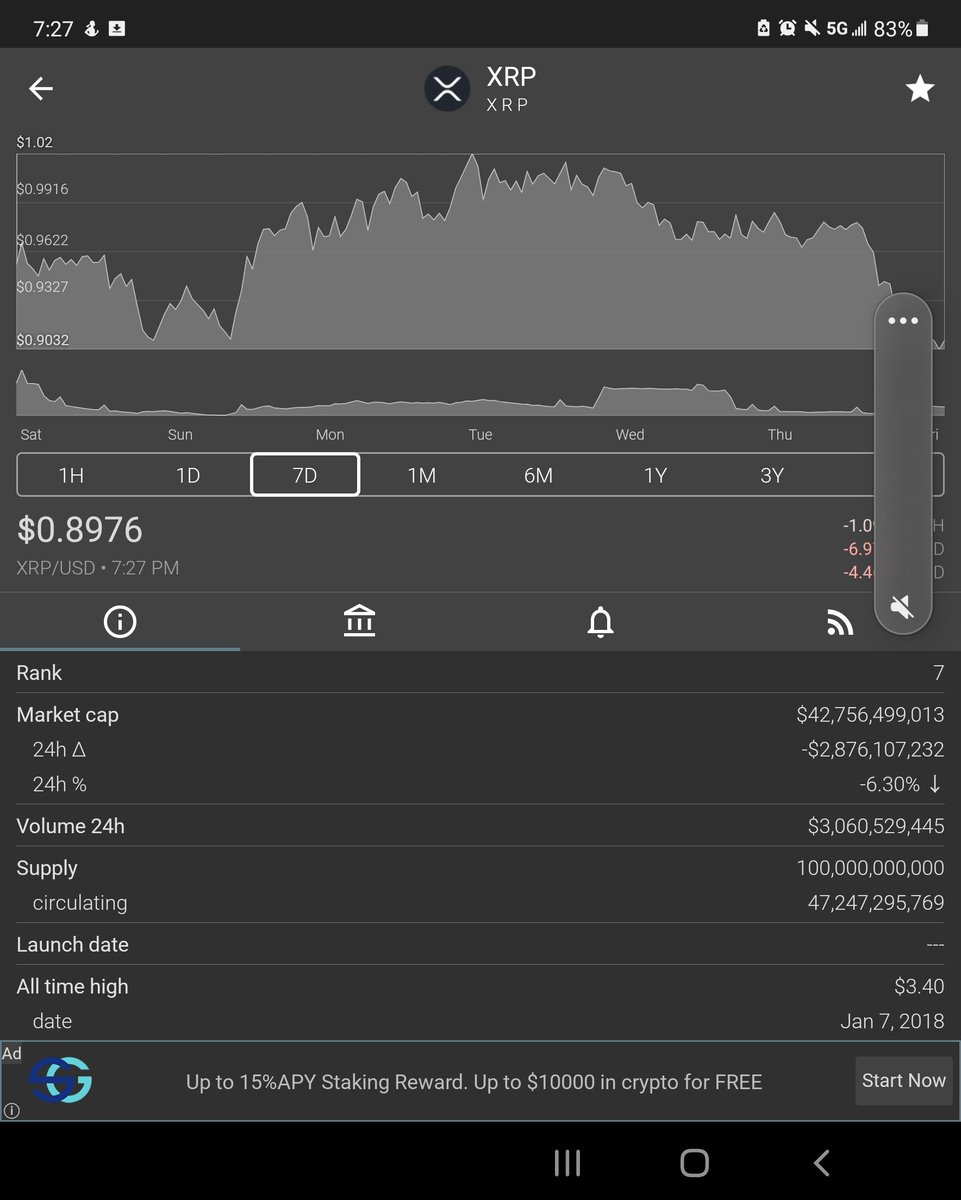
Task: Tap the Launch date label
Action: point(72,945)
